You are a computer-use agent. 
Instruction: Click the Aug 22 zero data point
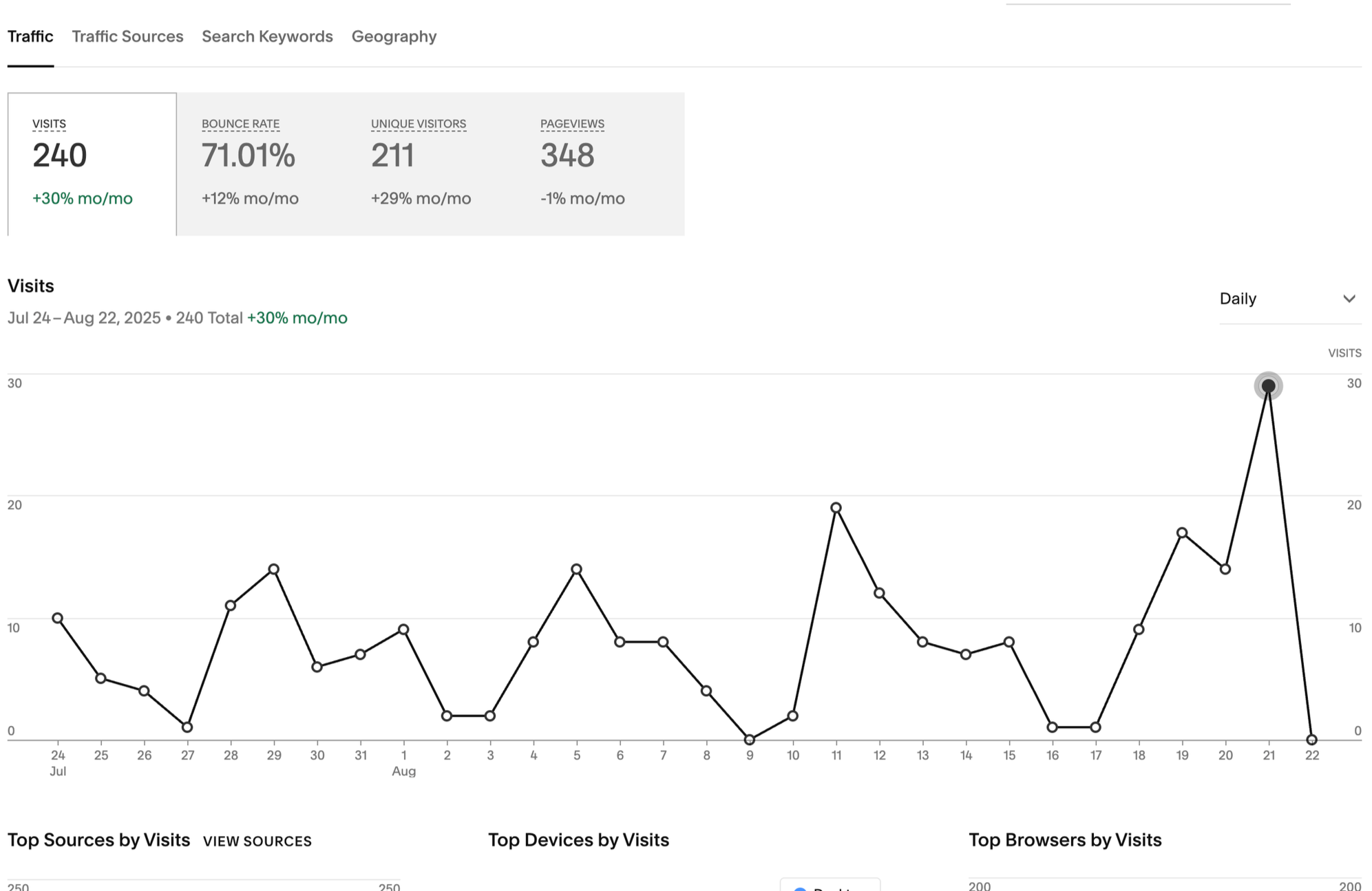1311,740
